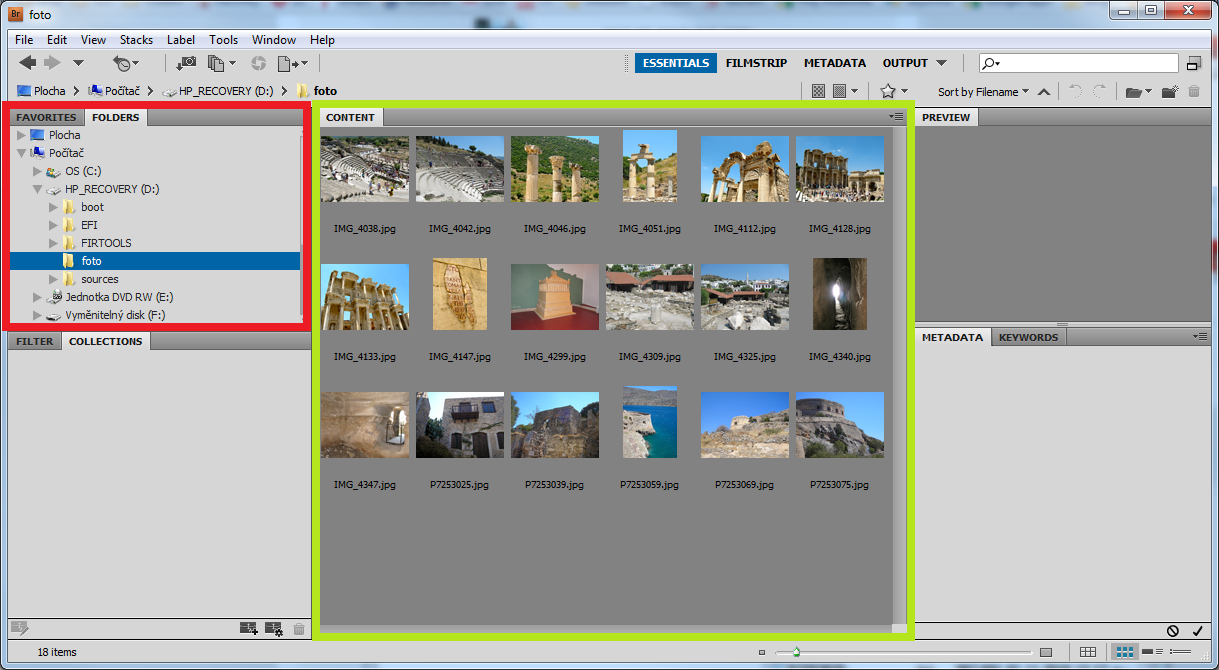
Task: Click Počítač in the path breadcrumb
Action: tap(121, 91)
